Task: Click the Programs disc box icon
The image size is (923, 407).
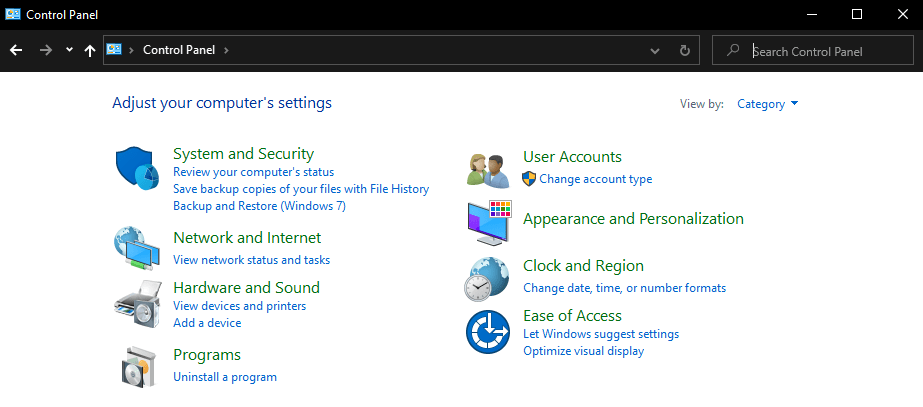Action: tap(137, 366)
